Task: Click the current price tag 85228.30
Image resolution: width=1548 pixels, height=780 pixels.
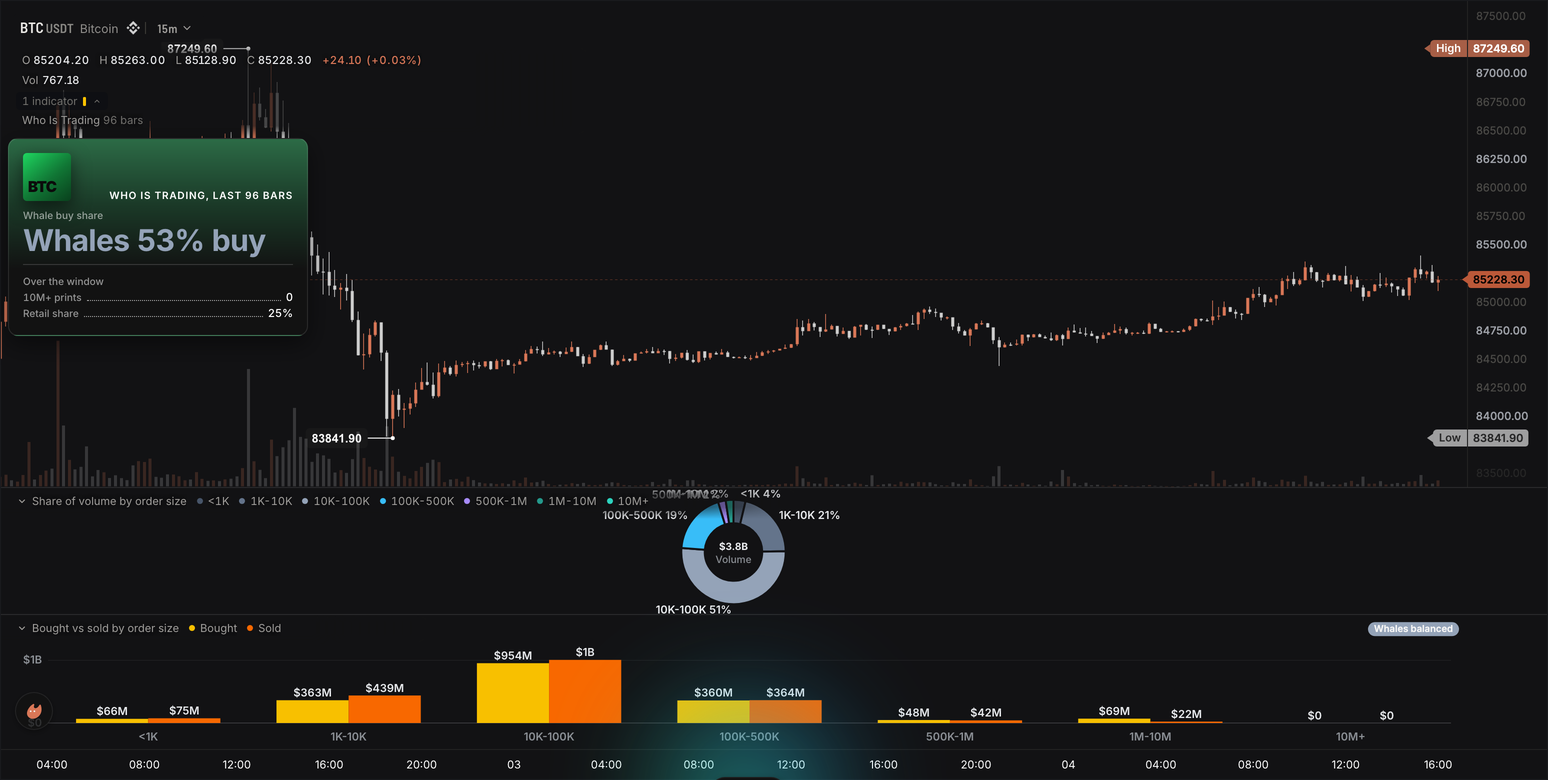Action: coord(1495,279)
